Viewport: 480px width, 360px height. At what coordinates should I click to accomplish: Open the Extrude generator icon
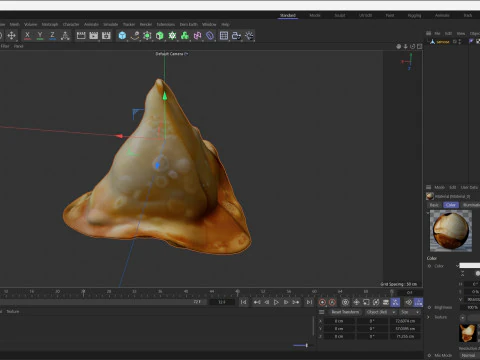[160, 36]
